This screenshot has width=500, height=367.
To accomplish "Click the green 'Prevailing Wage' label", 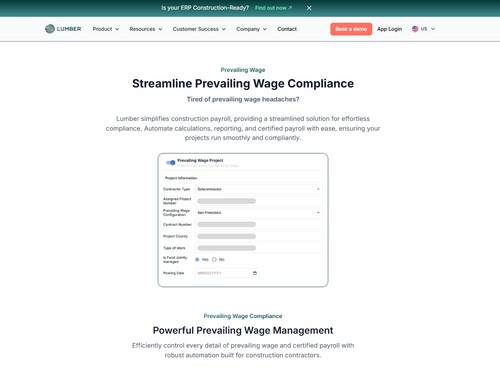I will [243, 70].
